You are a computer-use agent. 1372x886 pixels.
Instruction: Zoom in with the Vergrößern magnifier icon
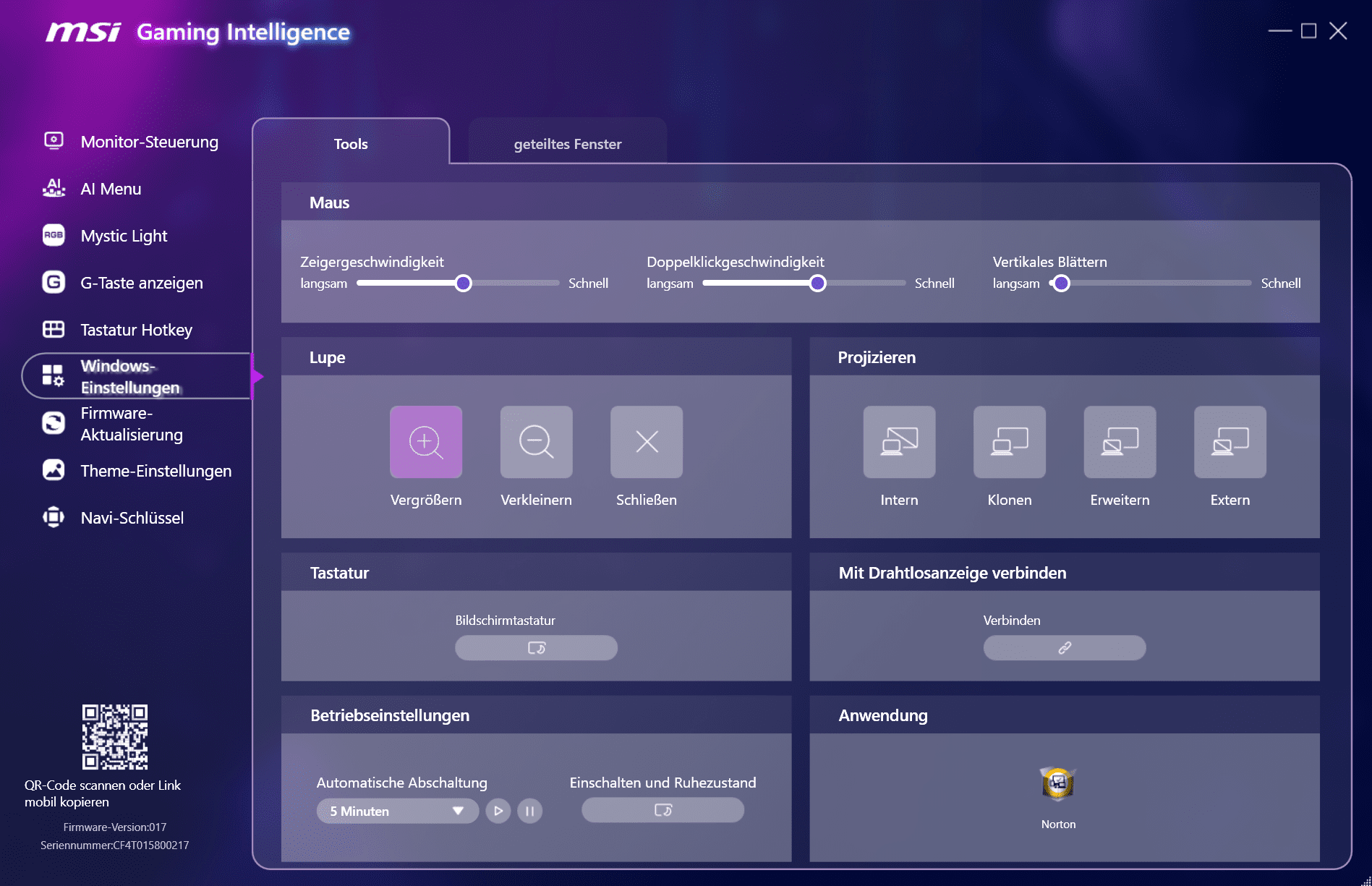[x=426, y=442]
